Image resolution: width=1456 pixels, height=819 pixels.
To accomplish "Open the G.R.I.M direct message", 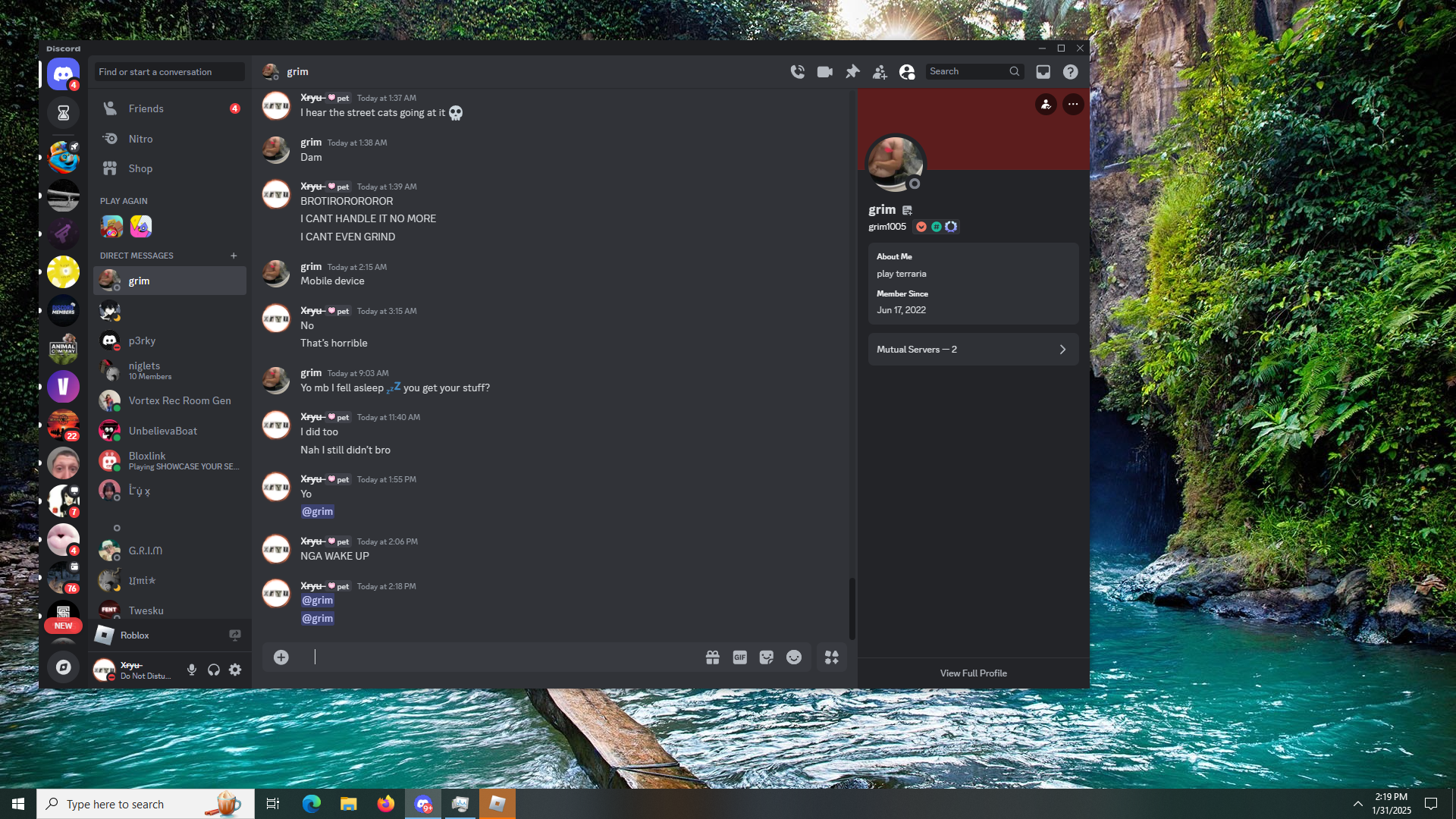I will 170,551.
